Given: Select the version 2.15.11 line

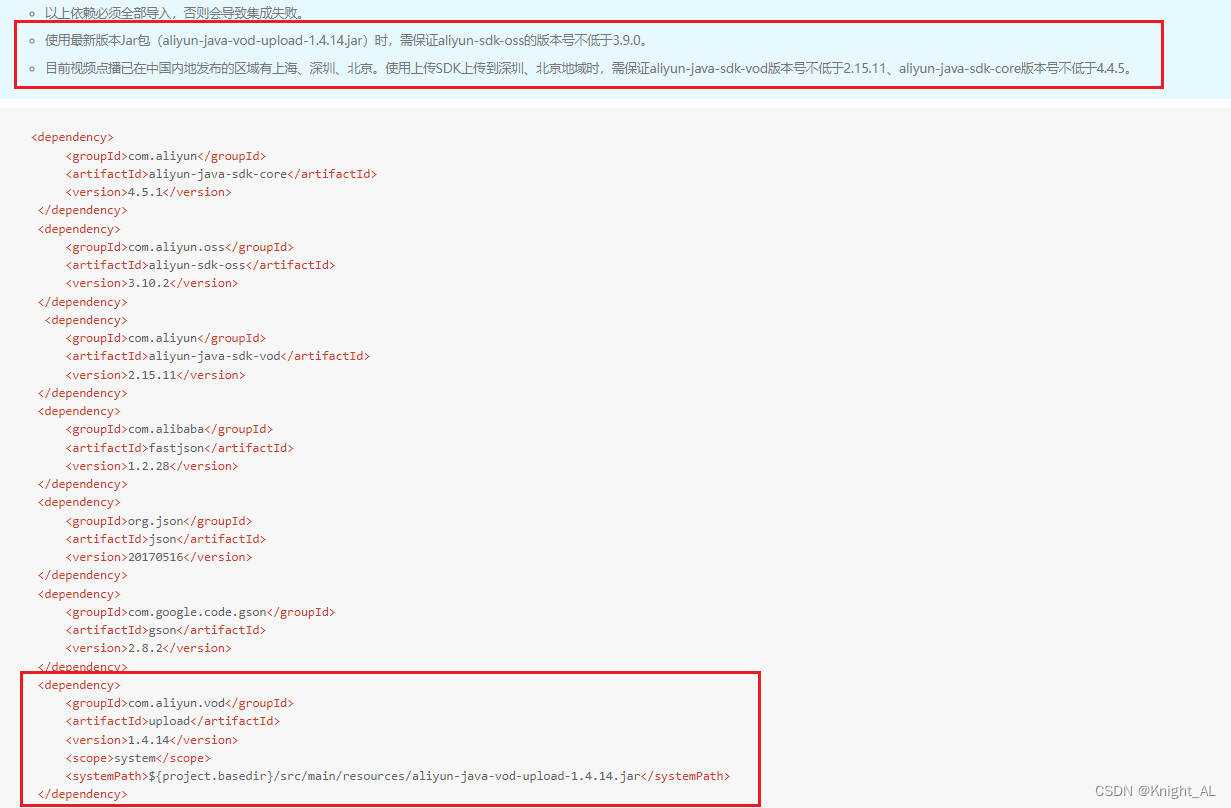Looking at the screenshot, I should 155,375.
